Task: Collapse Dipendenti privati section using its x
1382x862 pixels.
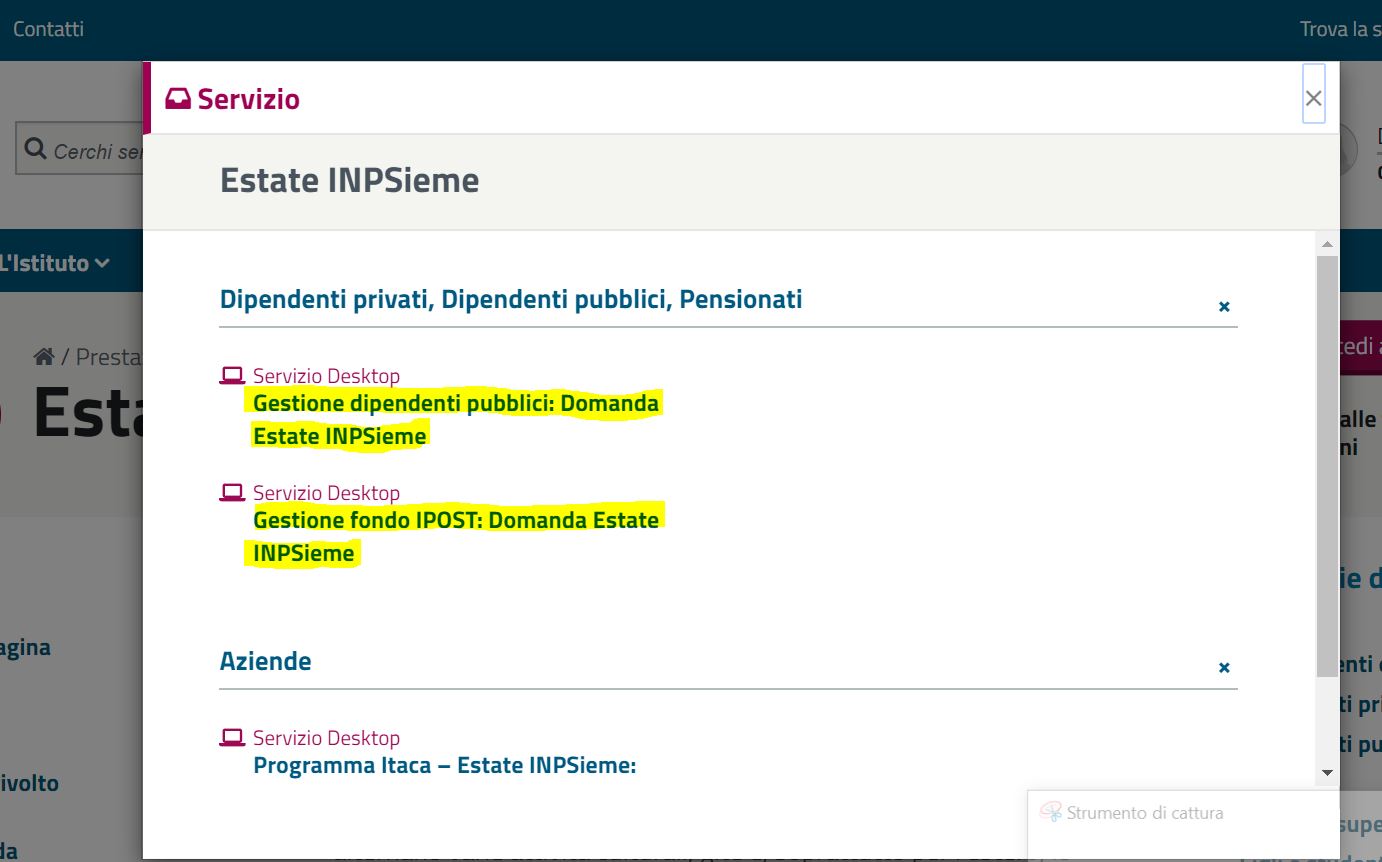Action: pos(1224,307)
